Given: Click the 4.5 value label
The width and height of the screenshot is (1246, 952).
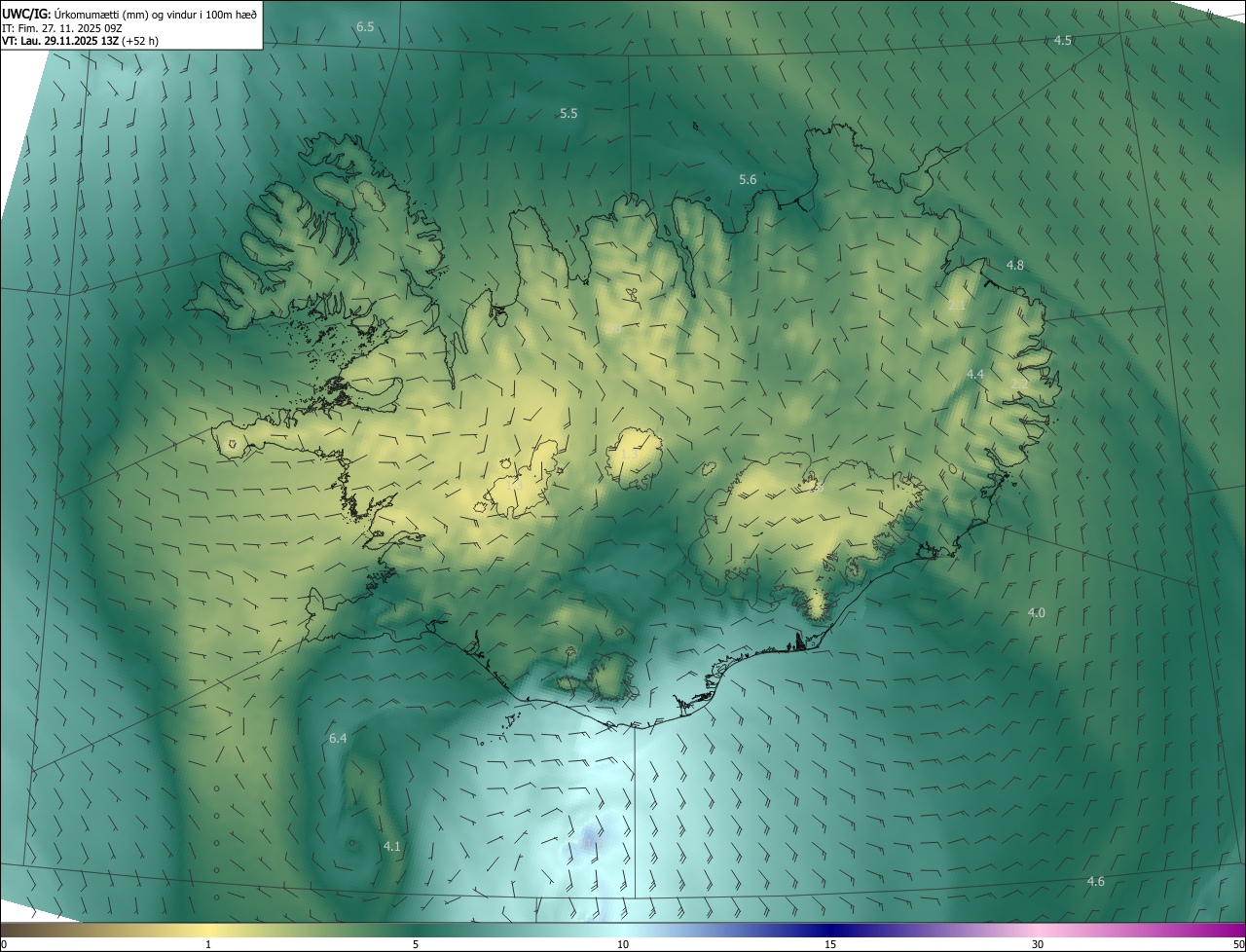Looking at the screenshot, I should [1063, 40].
